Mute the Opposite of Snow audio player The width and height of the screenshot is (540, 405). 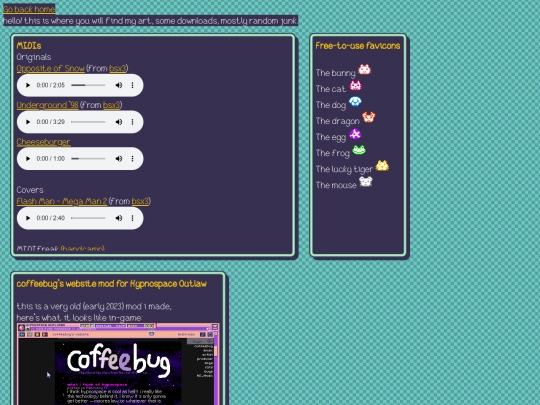[119, 85]
